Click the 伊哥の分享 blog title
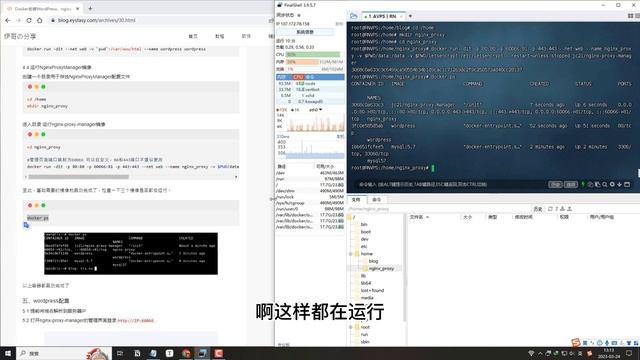Image resolution: width=640 pixels, height=360 pixels. 20,36
